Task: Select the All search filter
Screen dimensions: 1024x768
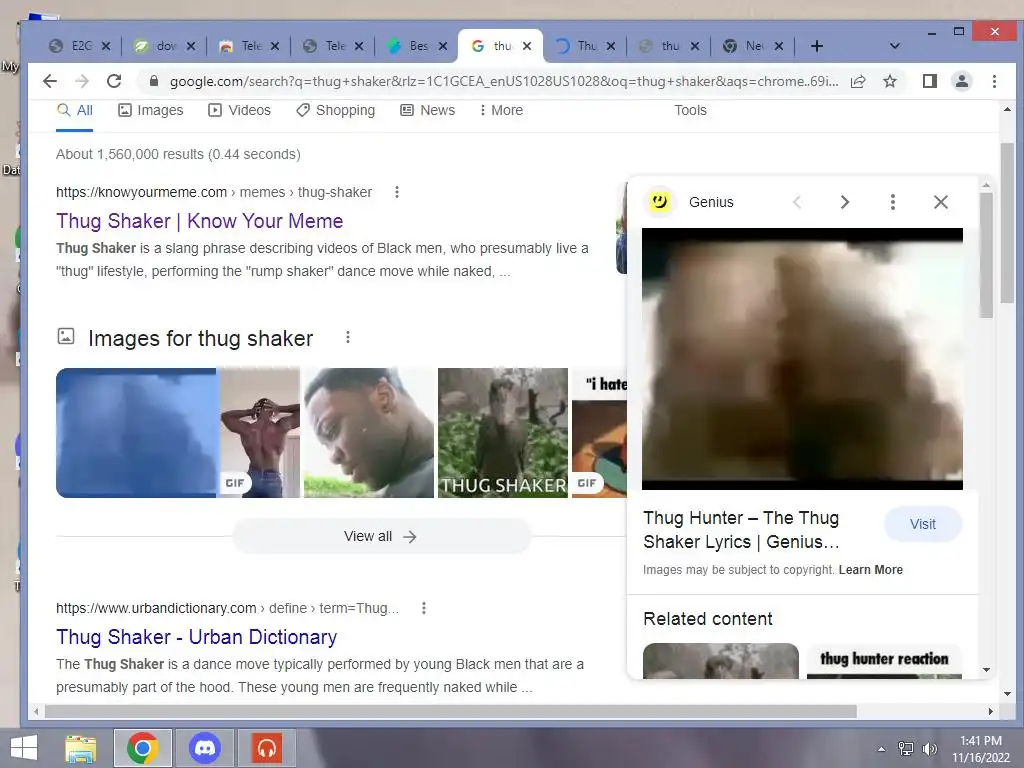Action: pos(74,110)
